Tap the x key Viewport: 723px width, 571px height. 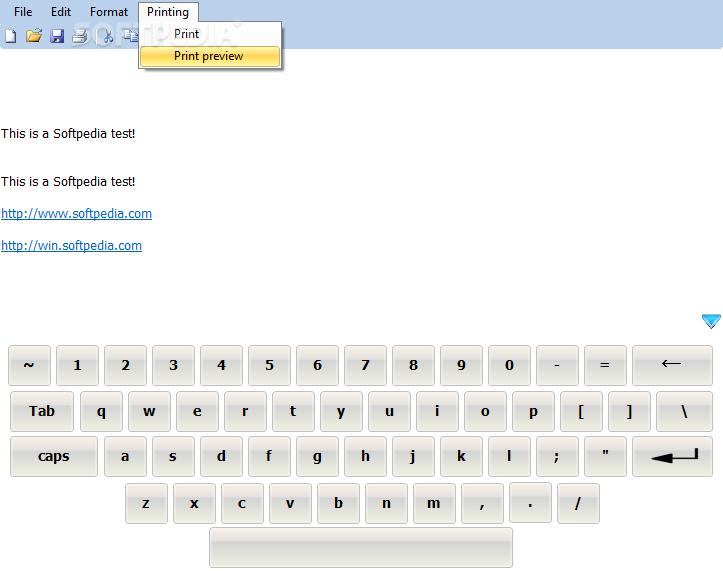[x=194, y=504]
